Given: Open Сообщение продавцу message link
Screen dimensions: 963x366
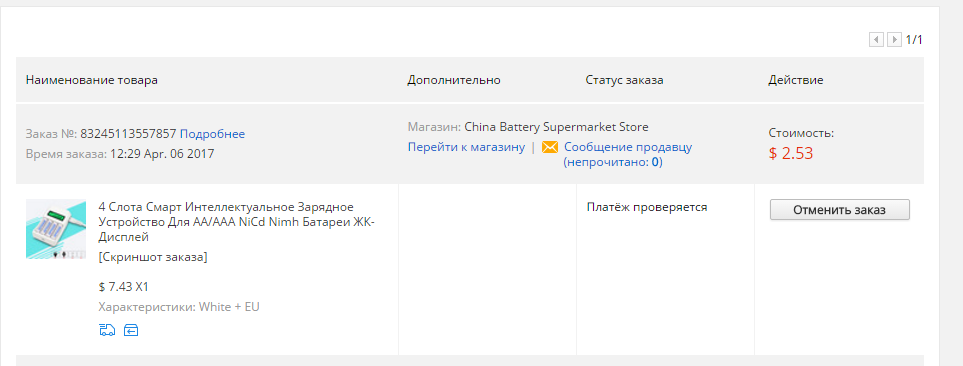Looking at the screenshot, I should coord(628,147).
